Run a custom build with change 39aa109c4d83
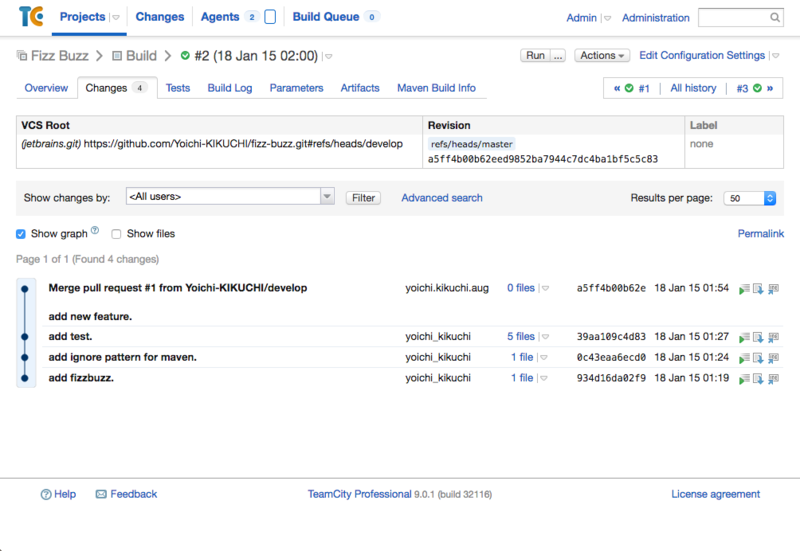 tap(744, 337)
